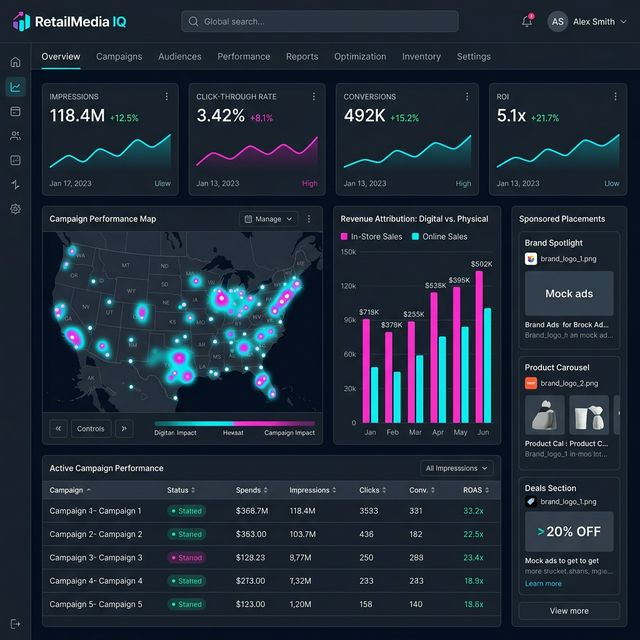This screenshot has width=640, height=640.
Task: Click second Product Carousel product image
Action: point(589,415)
